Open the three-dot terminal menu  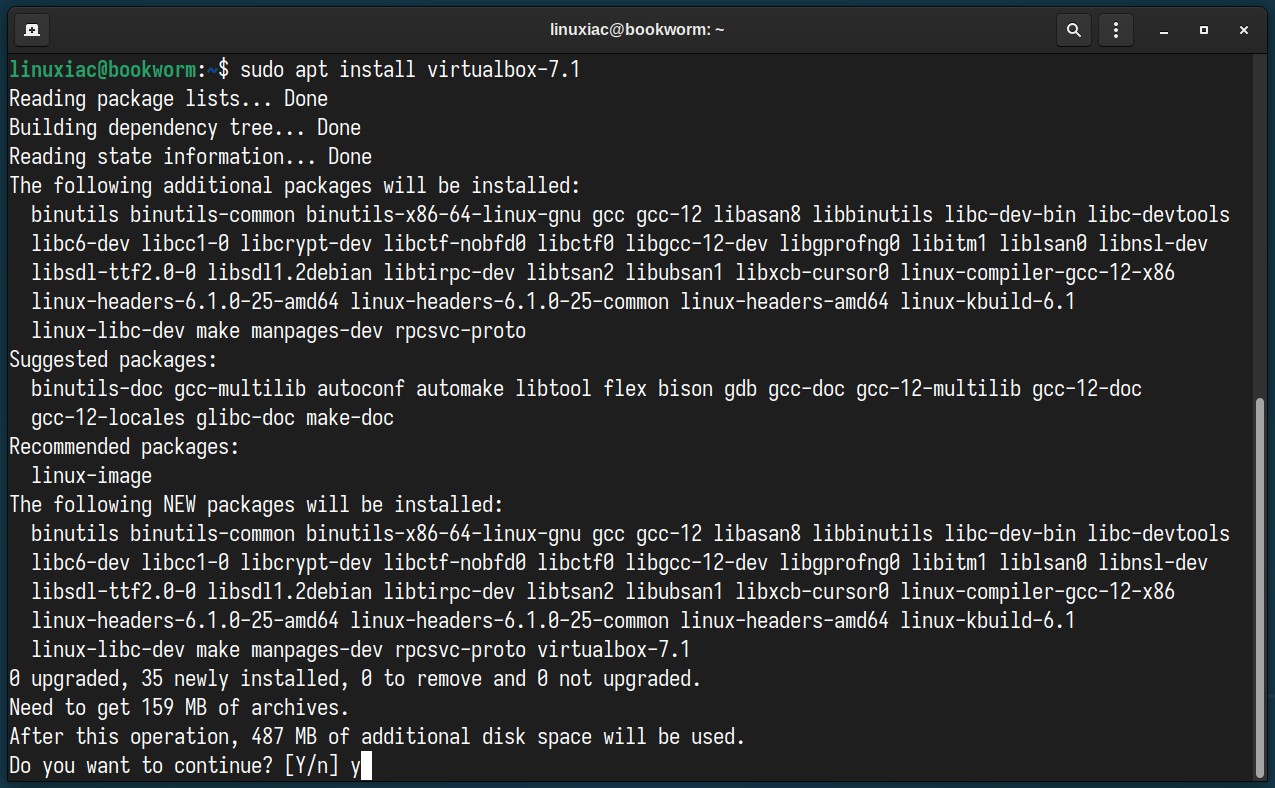1116,30
